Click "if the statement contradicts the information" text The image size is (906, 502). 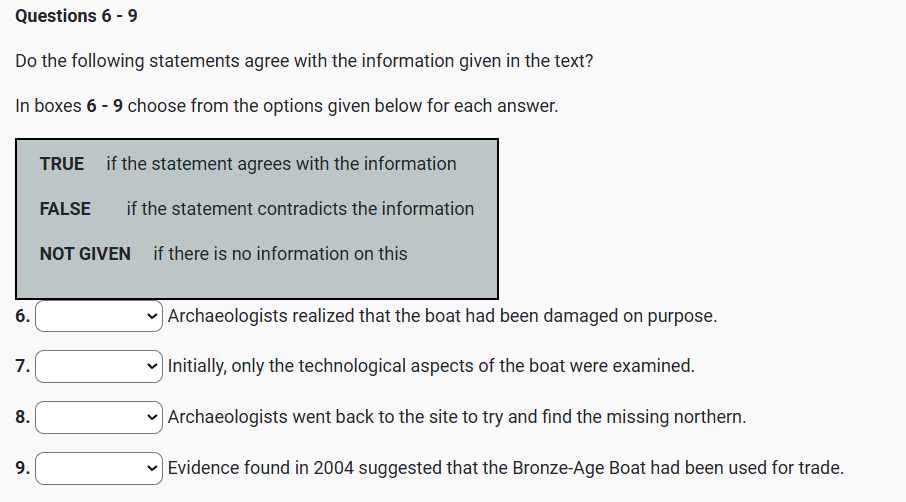300,209
